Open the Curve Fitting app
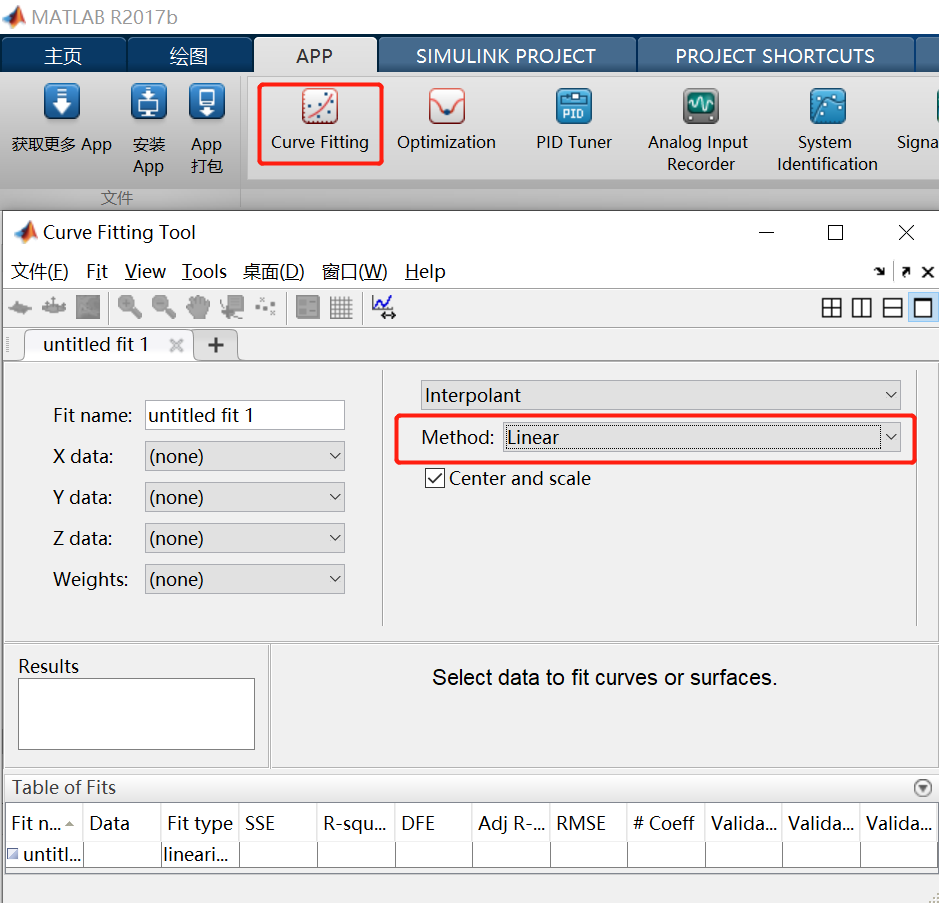The image size is (939, 903). pyautogui.click(x=320, y=122)
